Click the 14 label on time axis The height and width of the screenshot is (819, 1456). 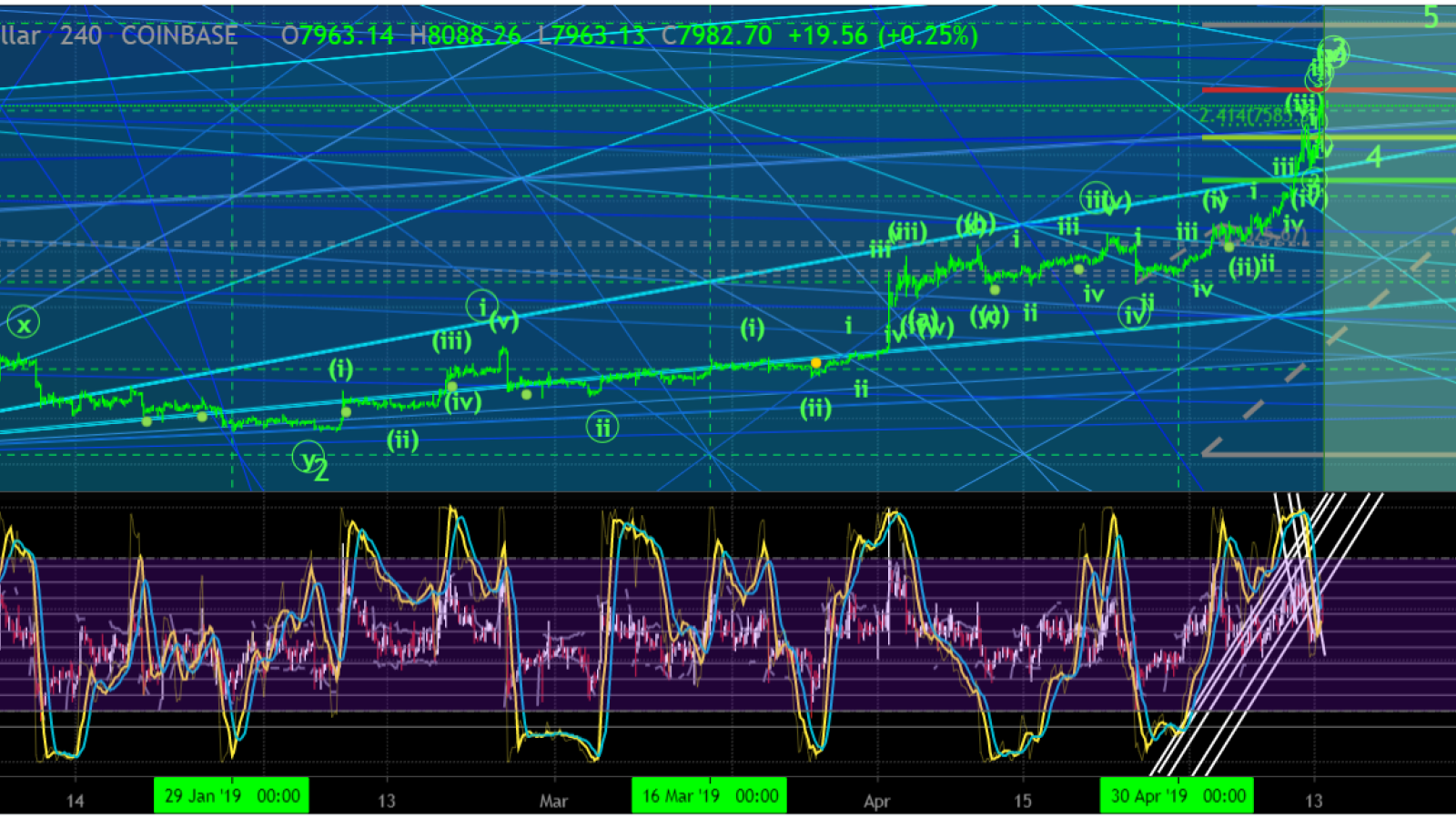(x=75, y=802)
